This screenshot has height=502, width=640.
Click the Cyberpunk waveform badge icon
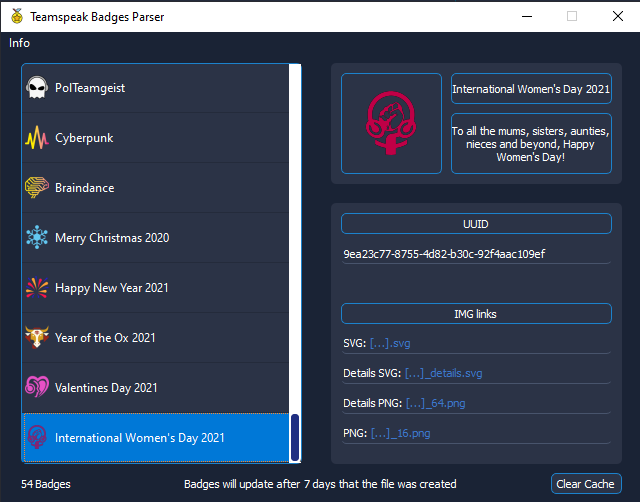tap(37, 138)
